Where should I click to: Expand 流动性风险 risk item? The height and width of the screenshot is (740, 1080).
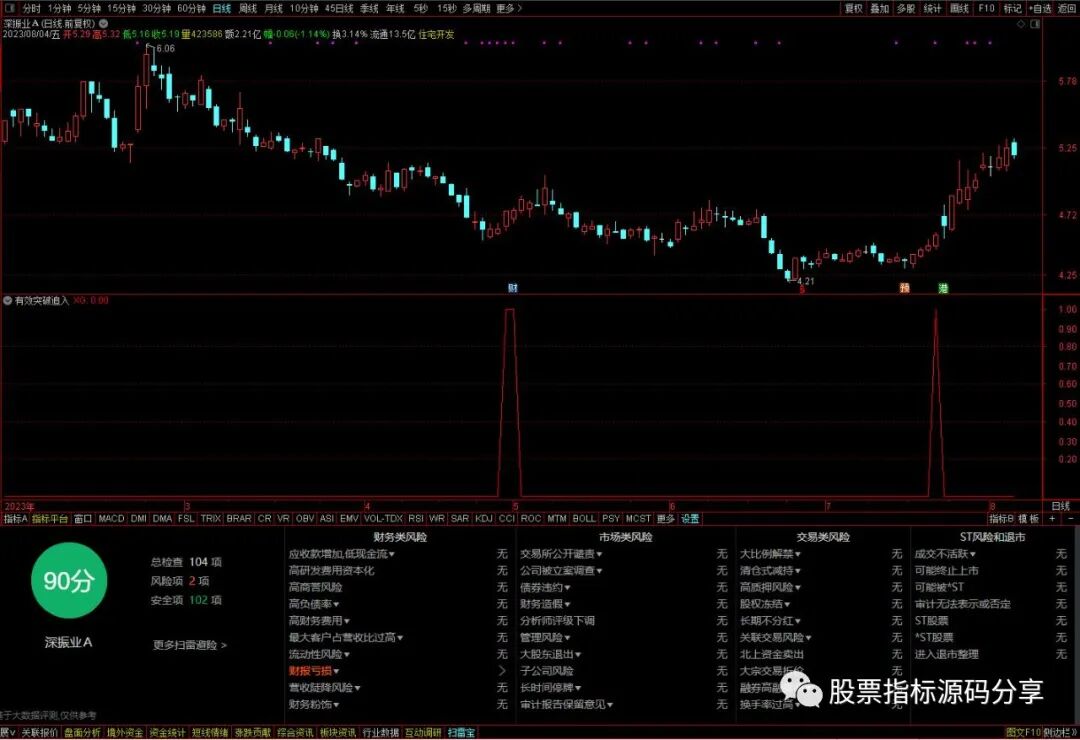tap(319, 655)
